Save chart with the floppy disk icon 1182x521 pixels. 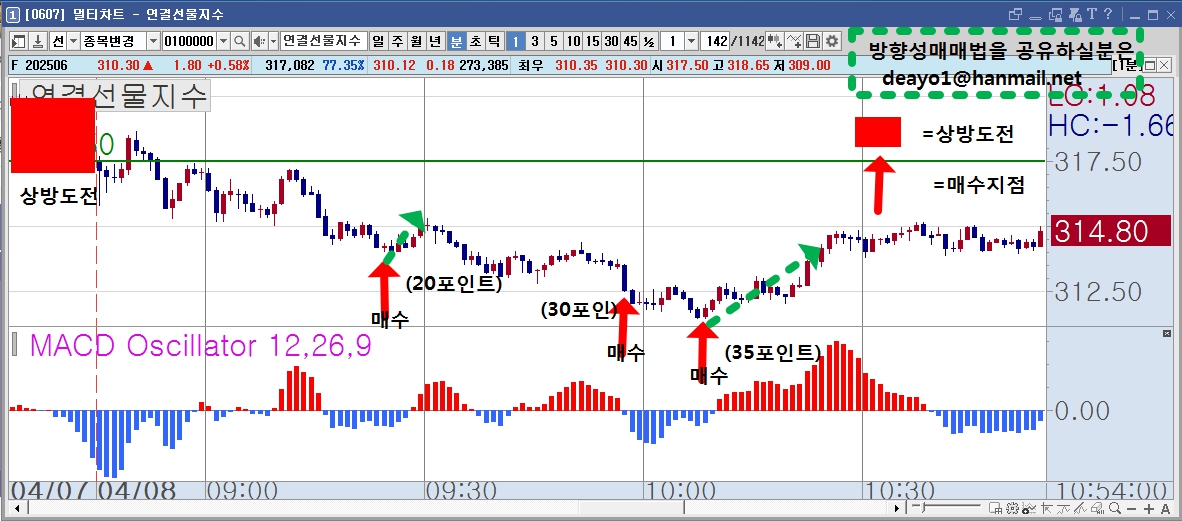coord(813,41)
